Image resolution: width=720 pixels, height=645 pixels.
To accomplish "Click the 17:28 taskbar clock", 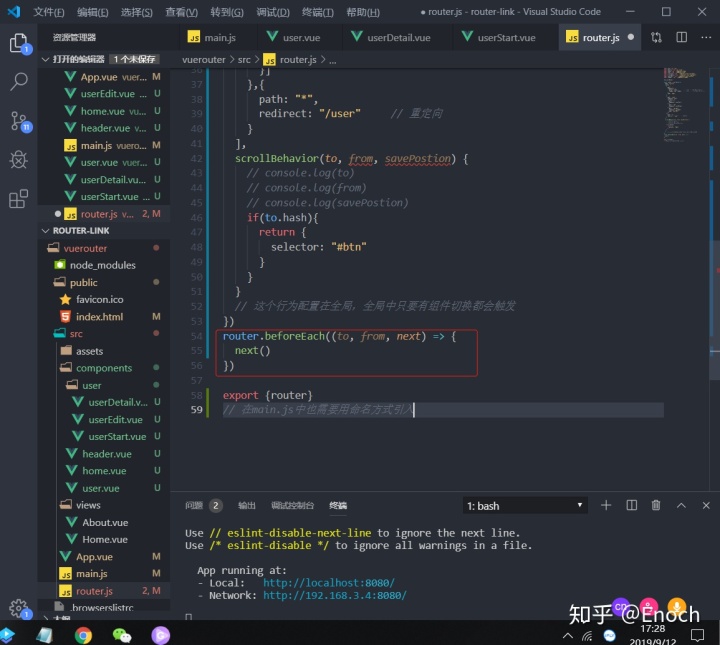I will 652,628.
